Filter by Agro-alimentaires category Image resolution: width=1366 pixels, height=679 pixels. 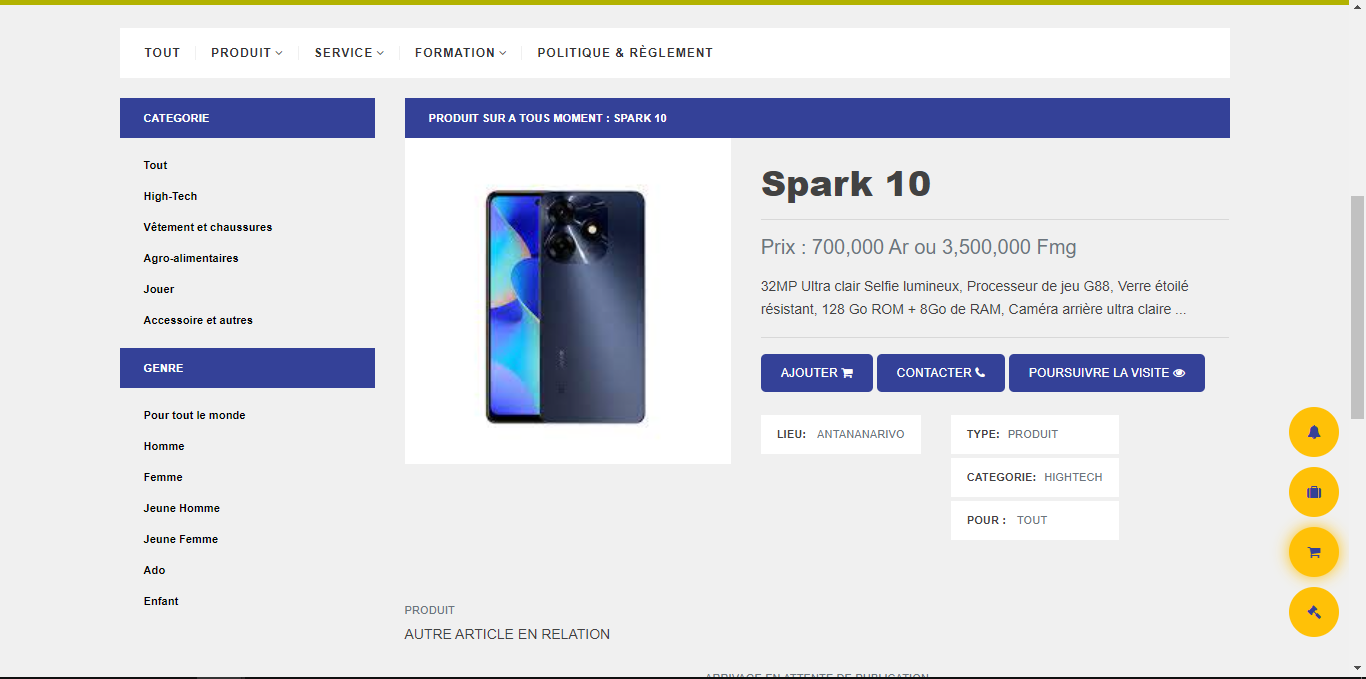tap(191, 259)
